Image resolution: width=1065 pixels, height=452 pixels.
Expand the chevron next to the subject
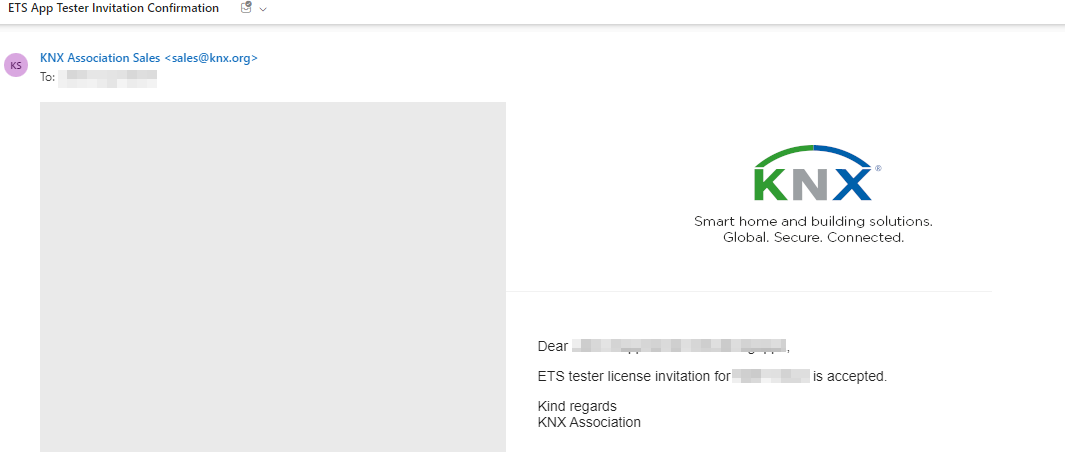[263, 9]
